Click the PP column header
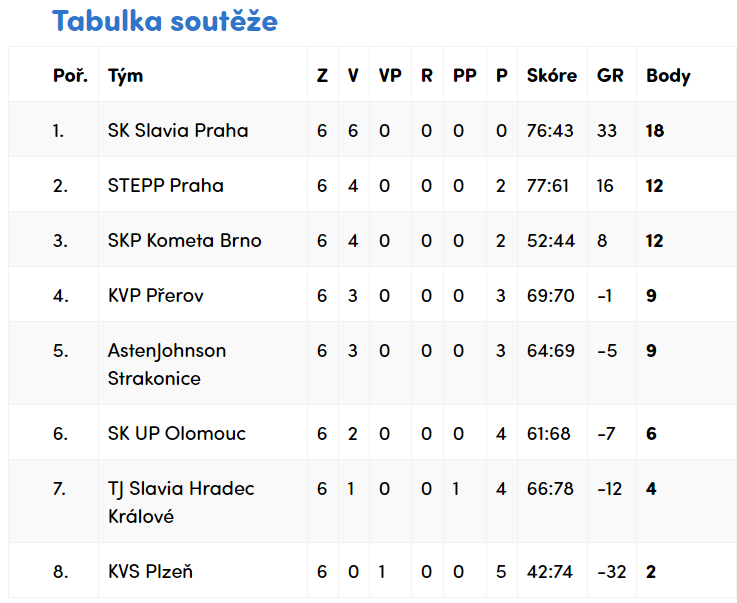 464,75
